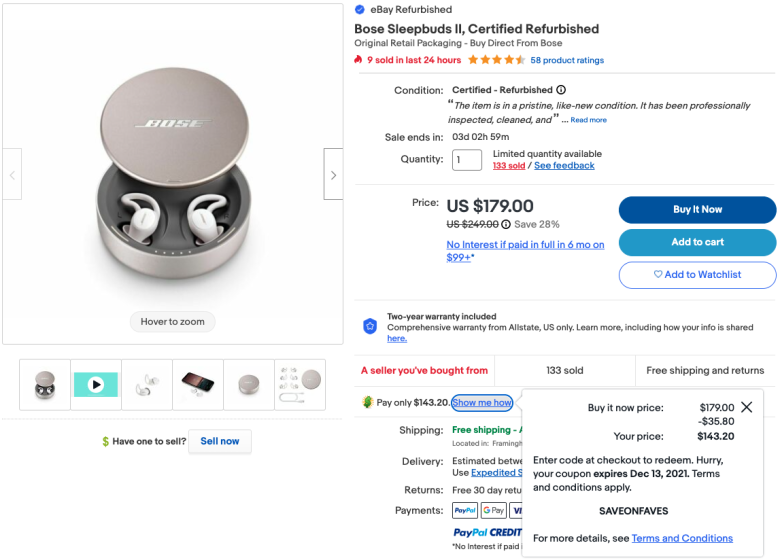Click the previous image arrow on gallery
Image resolution: width=780 pixels, height=560 pixels.
tap(12, 175)
